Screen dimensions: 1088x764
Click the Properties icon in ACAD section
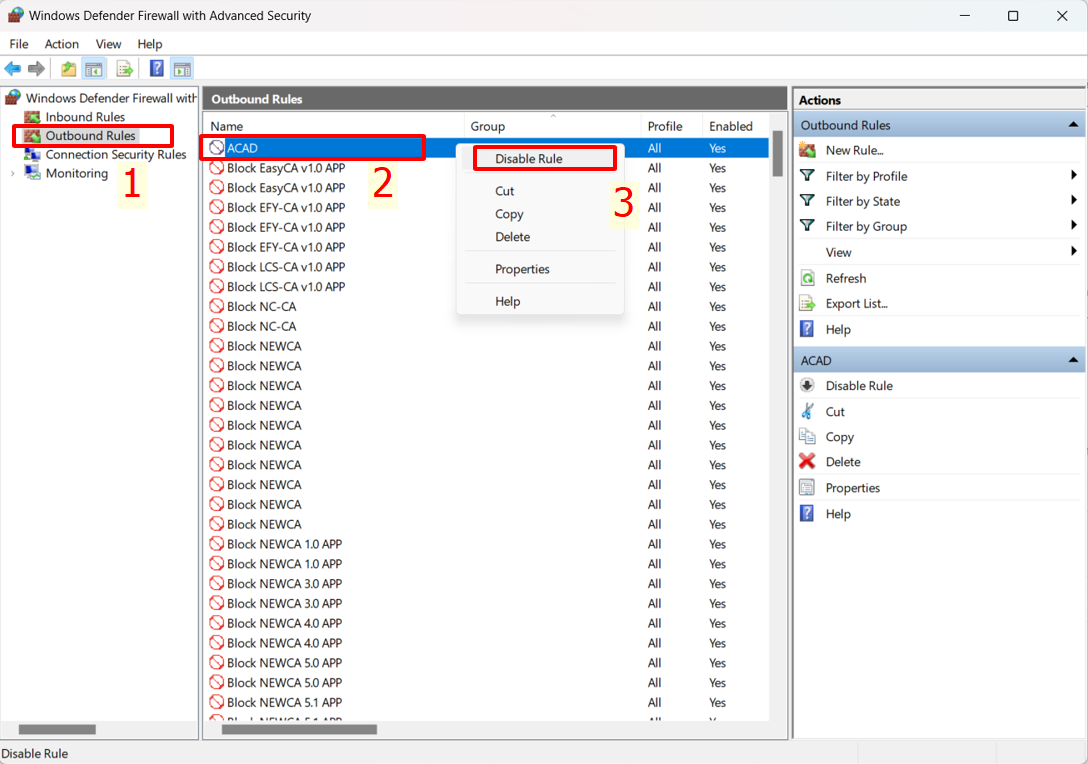(807, 487)
